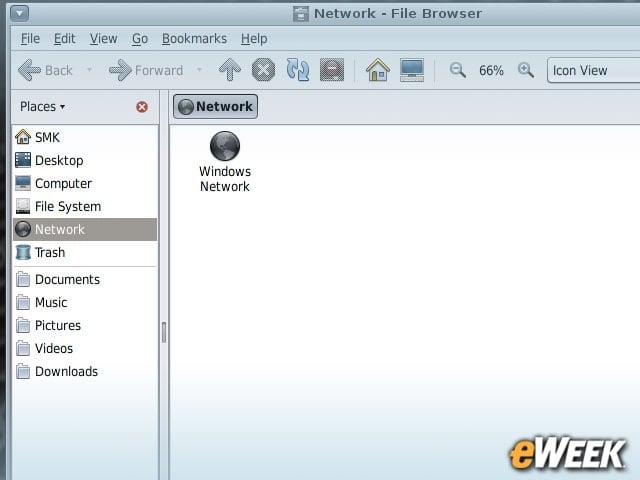Open Documents bookmark in sidebar

coord(85,280)
